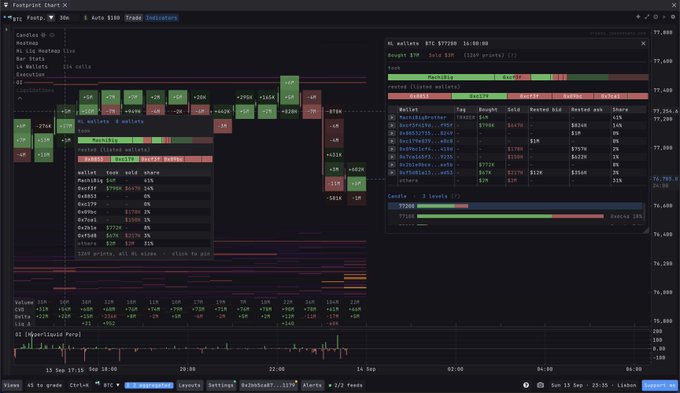Click MachiBig segment in panel took bar

[x=441, y=77]
